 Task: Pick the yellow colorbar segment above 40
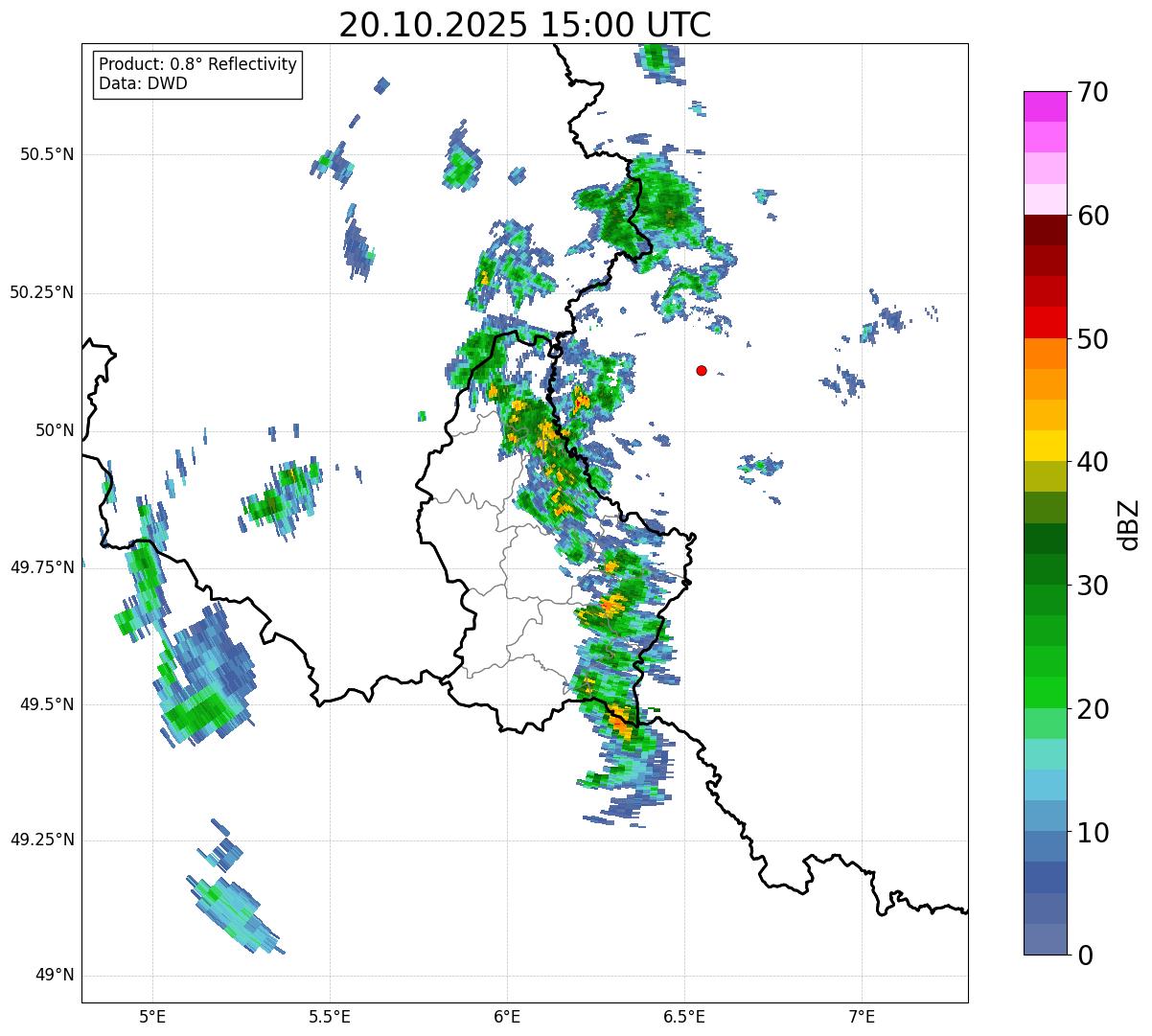tap(1045, 446)
